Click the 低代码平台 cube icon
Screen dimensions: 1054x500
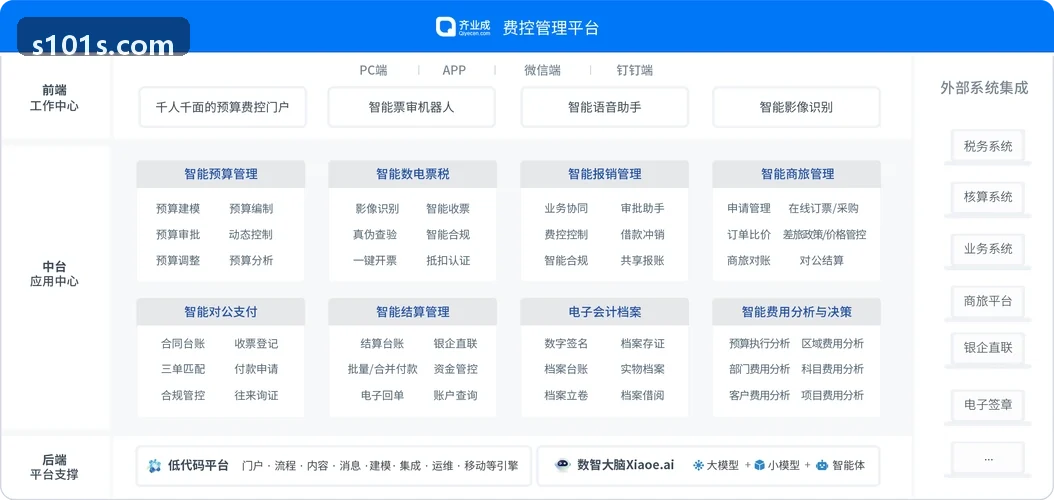point(155,466)
